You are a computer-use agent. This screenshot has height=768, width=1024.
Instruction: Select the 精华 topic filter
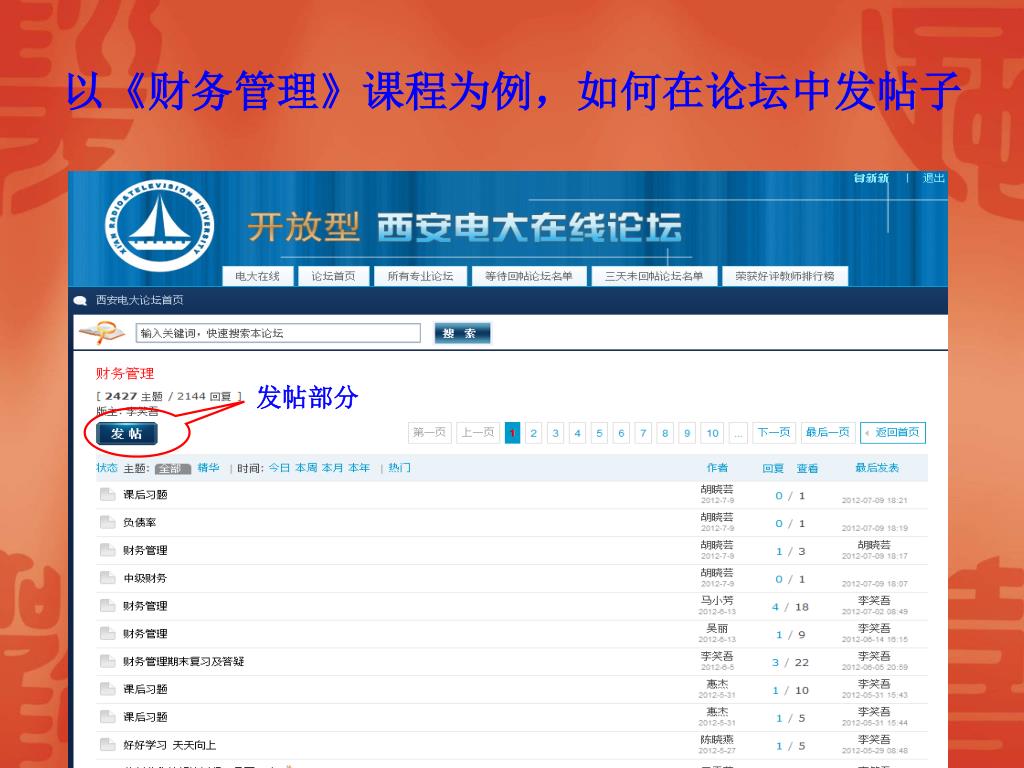(x=208, y=468)
